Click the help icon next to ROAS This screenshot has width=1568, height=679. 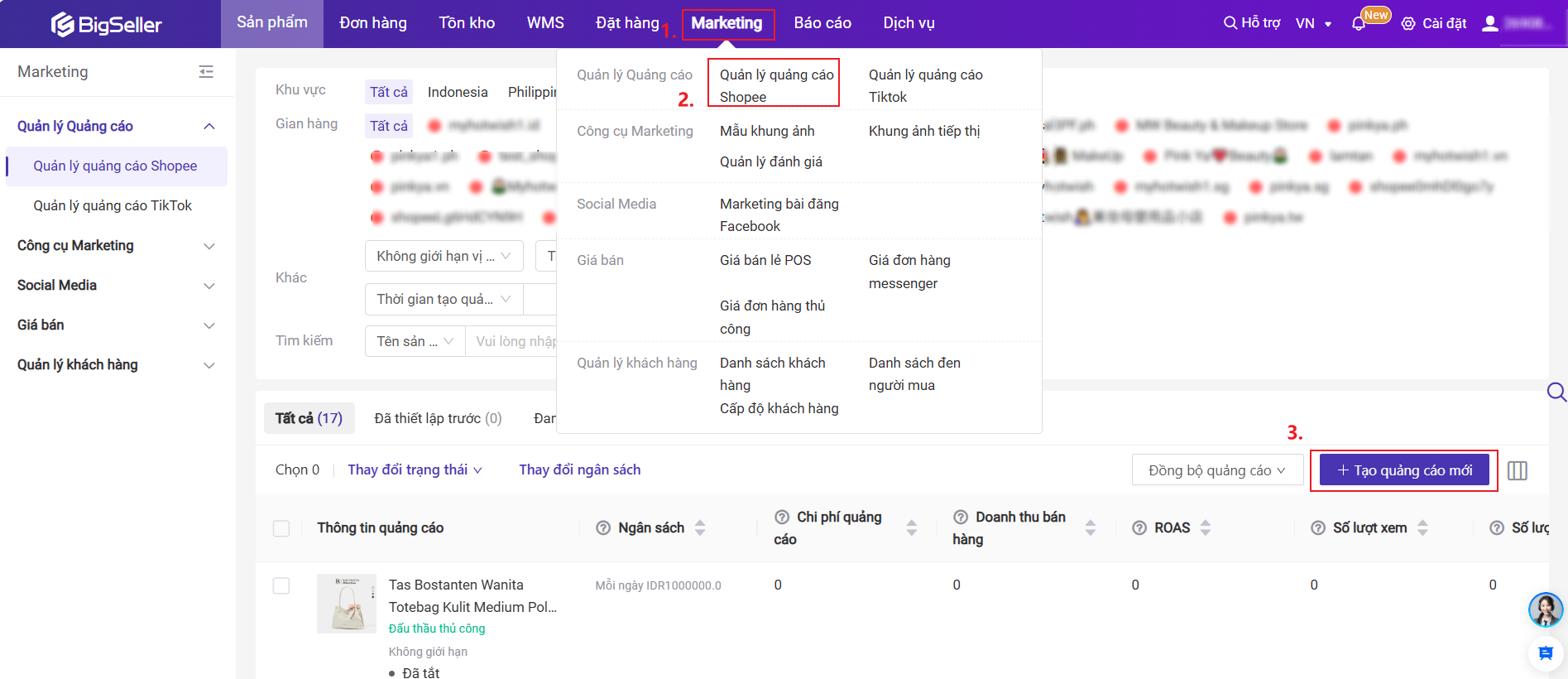tap(1139, 528)
